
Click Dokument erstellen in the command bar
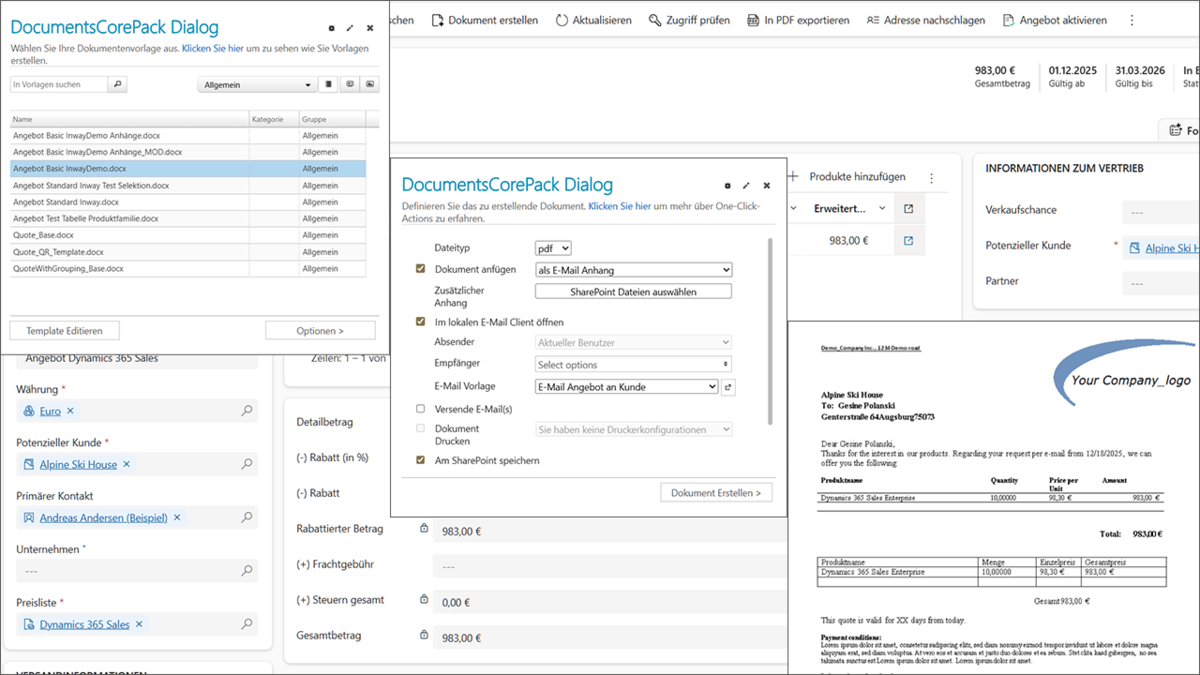pos(484,20)
